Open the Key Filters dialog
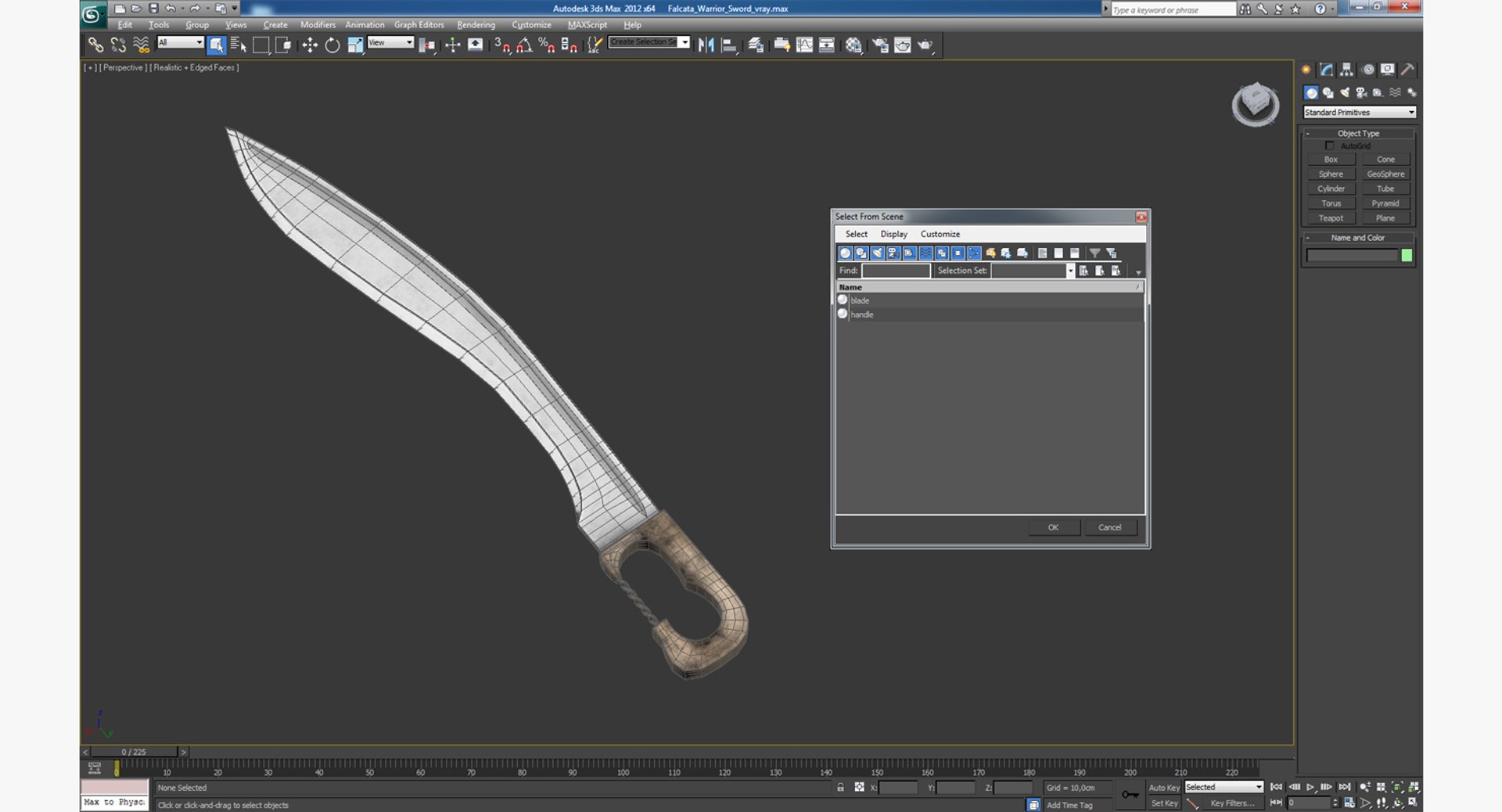The height and width of the screenshot is (812, 1502). (x=1232, y=803)
